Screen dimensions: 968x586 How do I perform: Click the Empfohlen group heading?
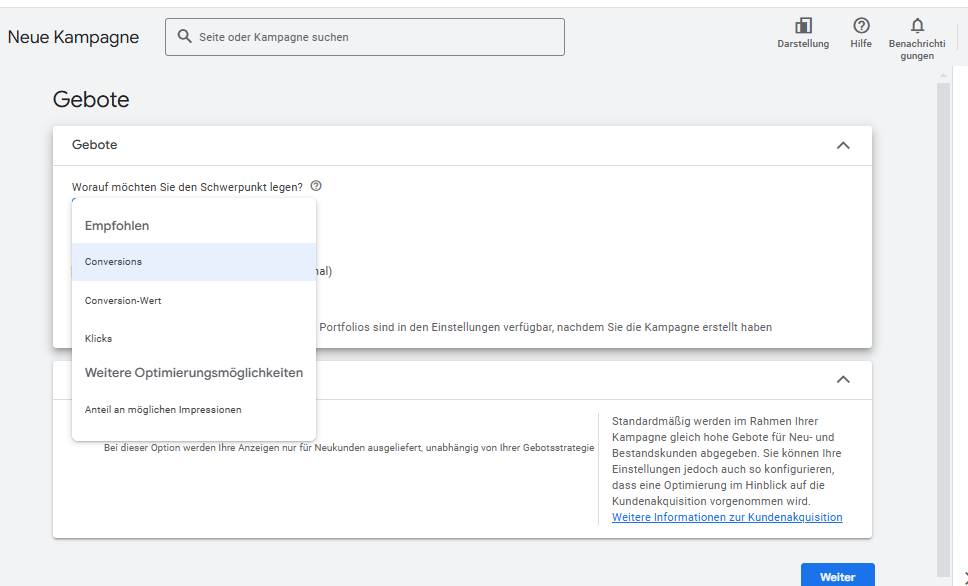point(117,226)
